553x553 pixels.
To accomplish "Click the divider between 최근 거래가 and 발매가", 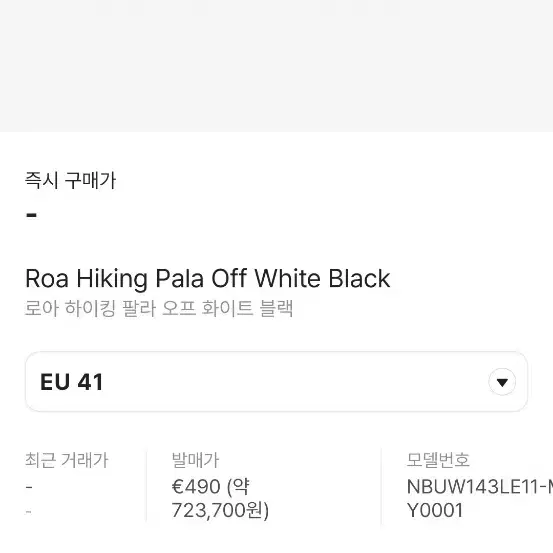I will click(146, 486).
